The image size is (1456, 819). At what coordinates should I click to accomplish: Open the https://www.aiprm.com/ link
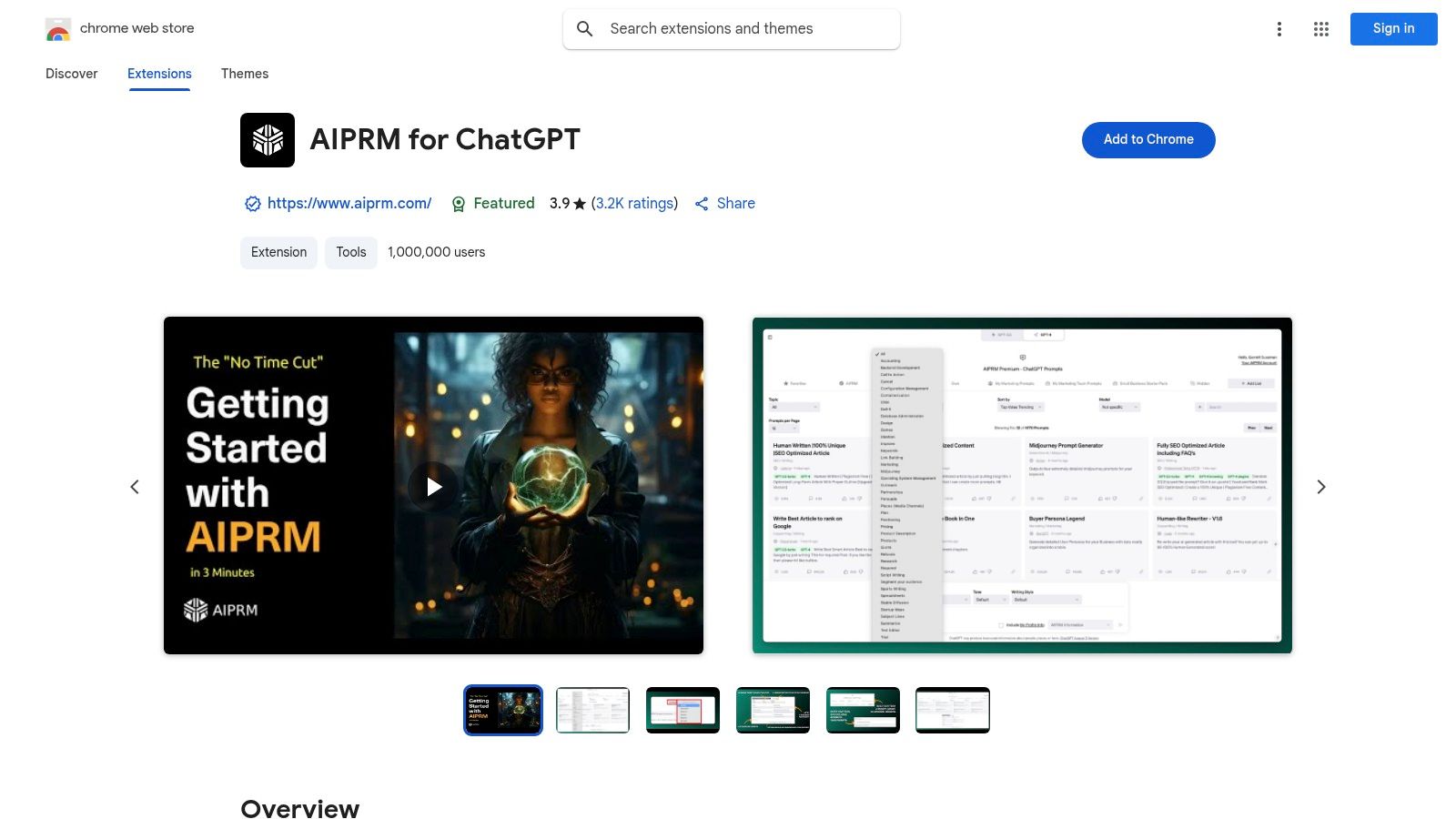pyautogui.click(x=349, y=203)
